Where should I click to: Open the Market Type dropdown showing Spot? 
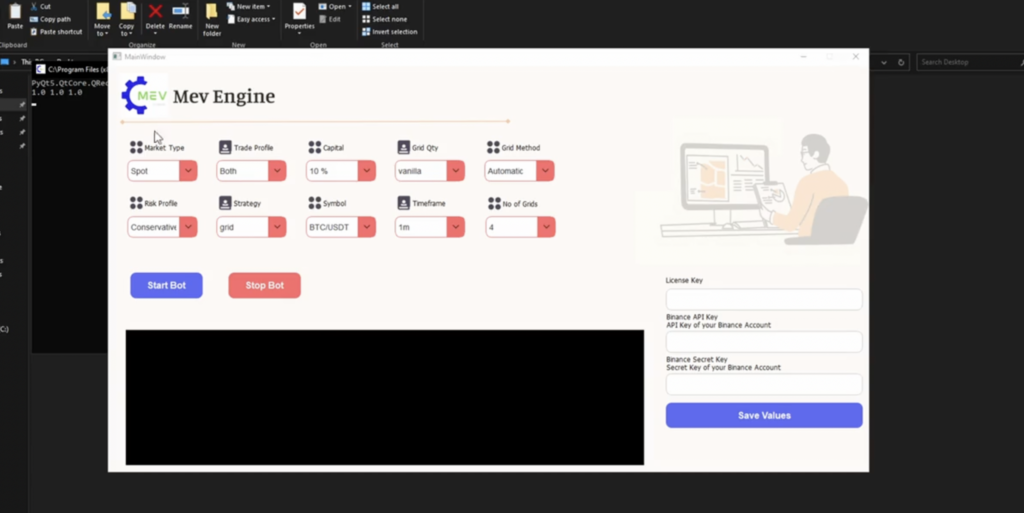coord(188,171)
